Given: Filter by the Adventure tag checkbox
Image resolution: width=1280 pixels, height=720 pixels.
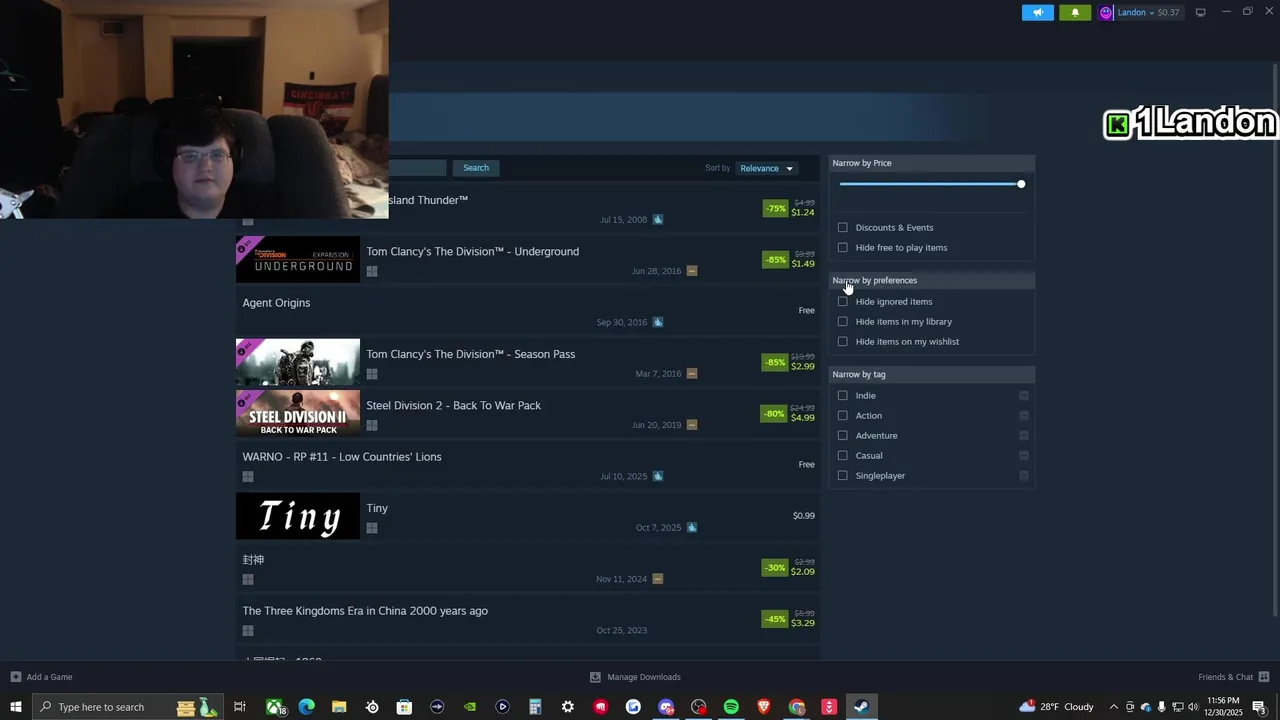Looking at the screenshot, I should (x=842, y=435).
